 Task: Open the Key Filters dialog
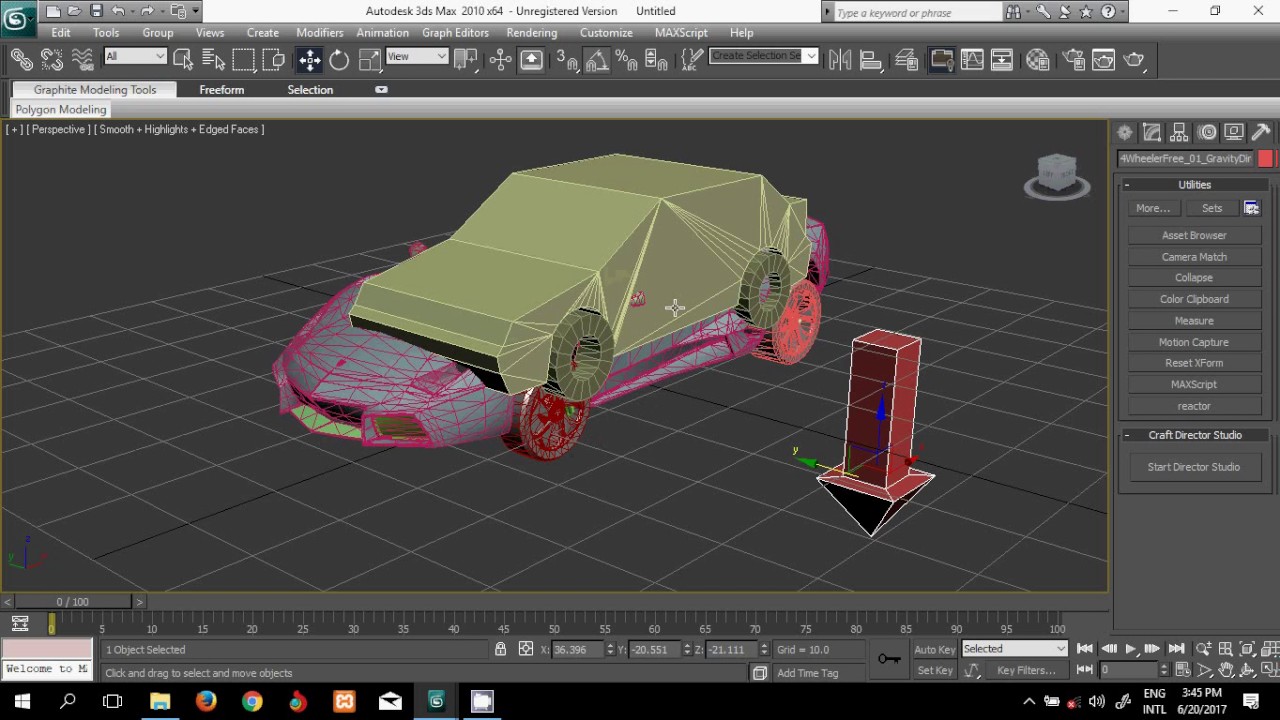click(x=1026, y=671)
